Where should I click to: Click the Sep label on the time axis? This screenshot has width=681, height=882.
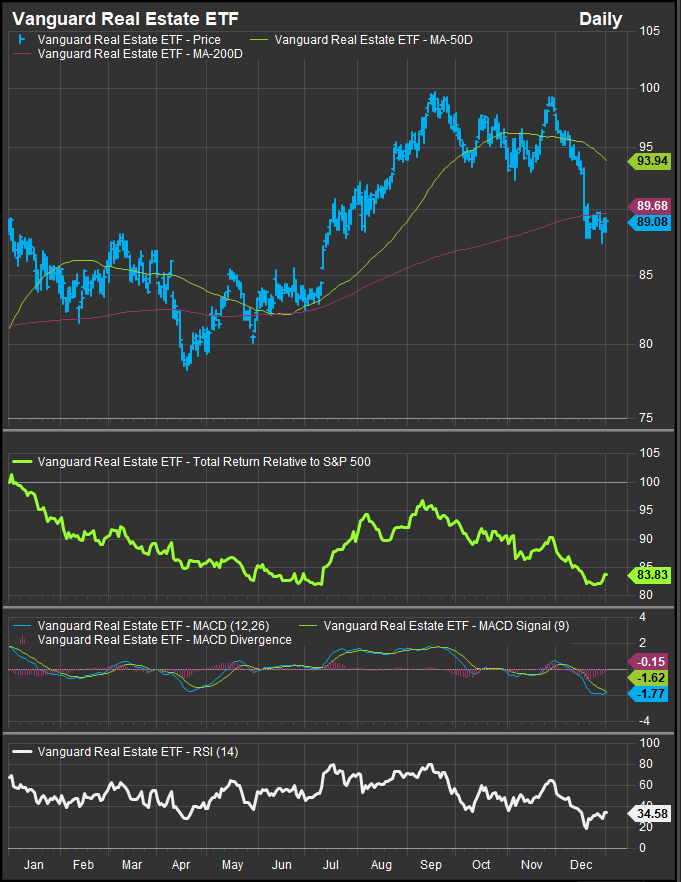432,863
